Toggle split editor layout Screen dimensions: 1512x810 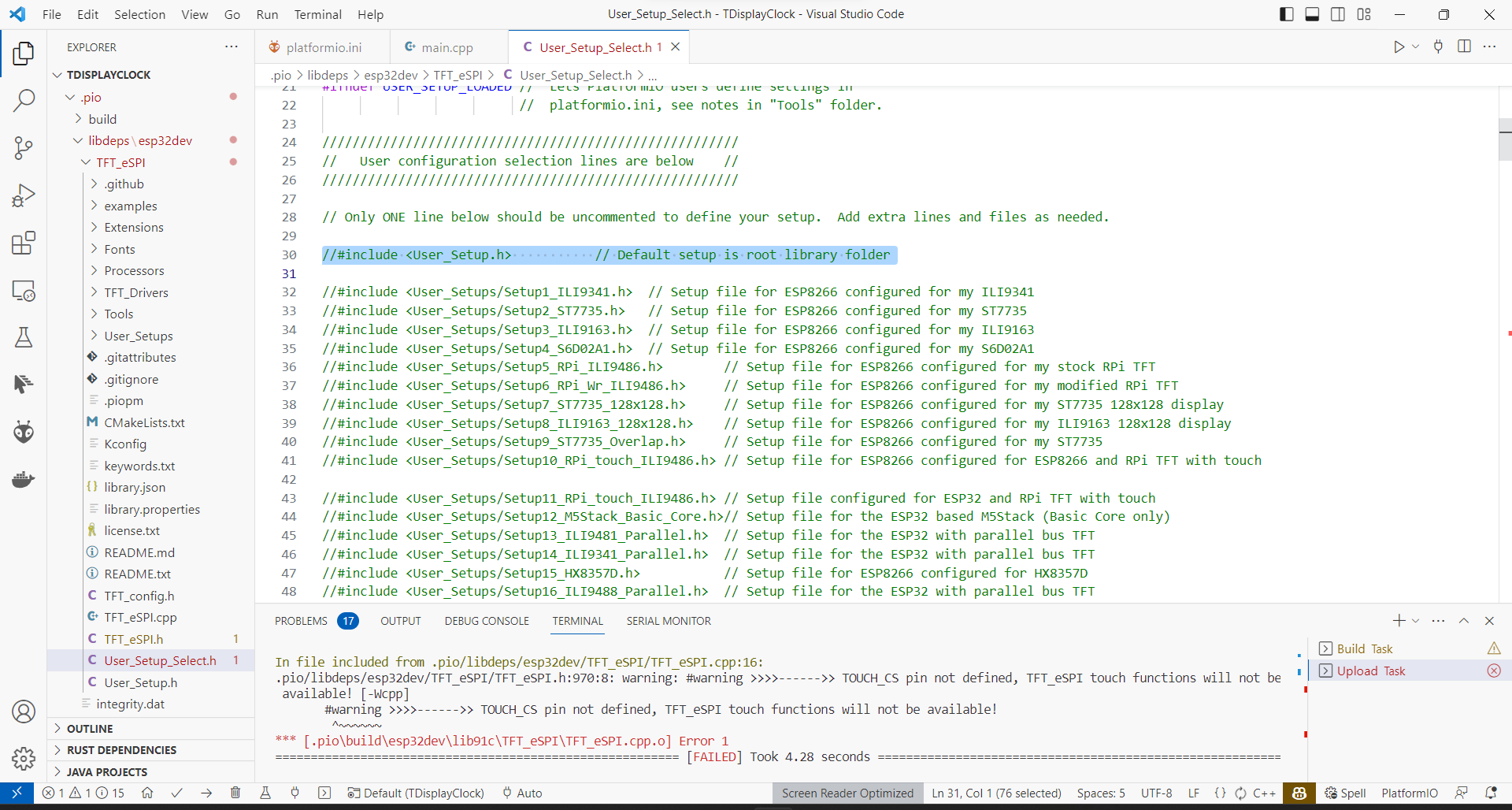(x=1465, y=46)
